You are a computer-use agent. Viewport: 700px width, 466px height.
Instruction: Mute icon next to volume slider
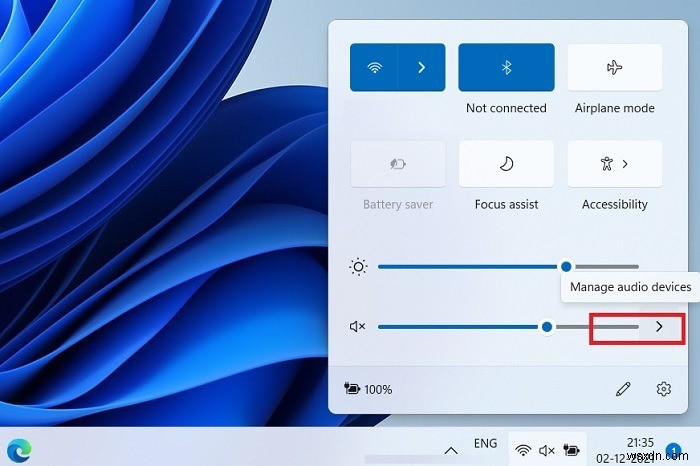(x=357, y=327)
